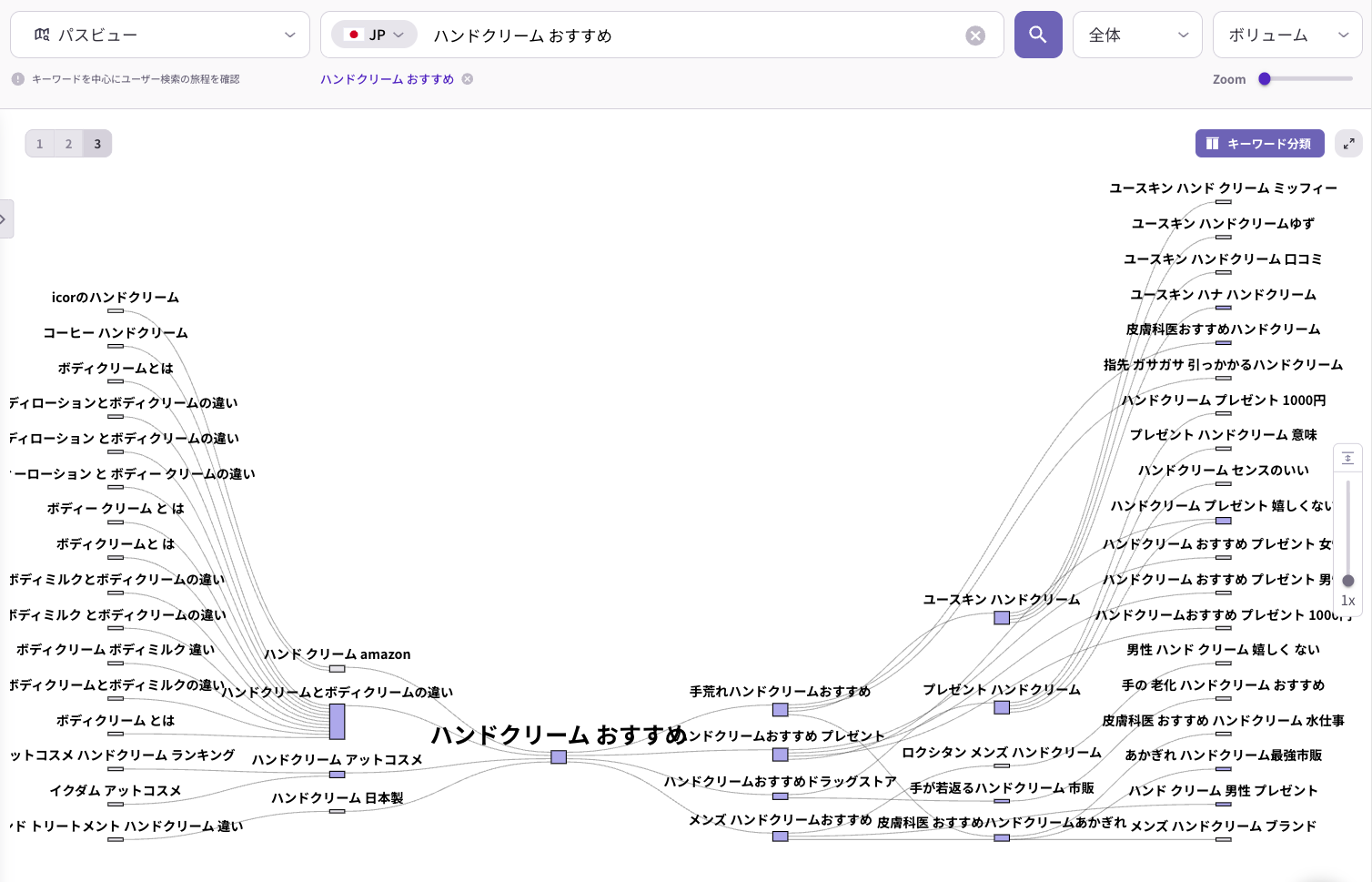Select the ユースキン ハンドクリーム node
Viewport: 1372px width, 882px height.
coord(1002,618)
